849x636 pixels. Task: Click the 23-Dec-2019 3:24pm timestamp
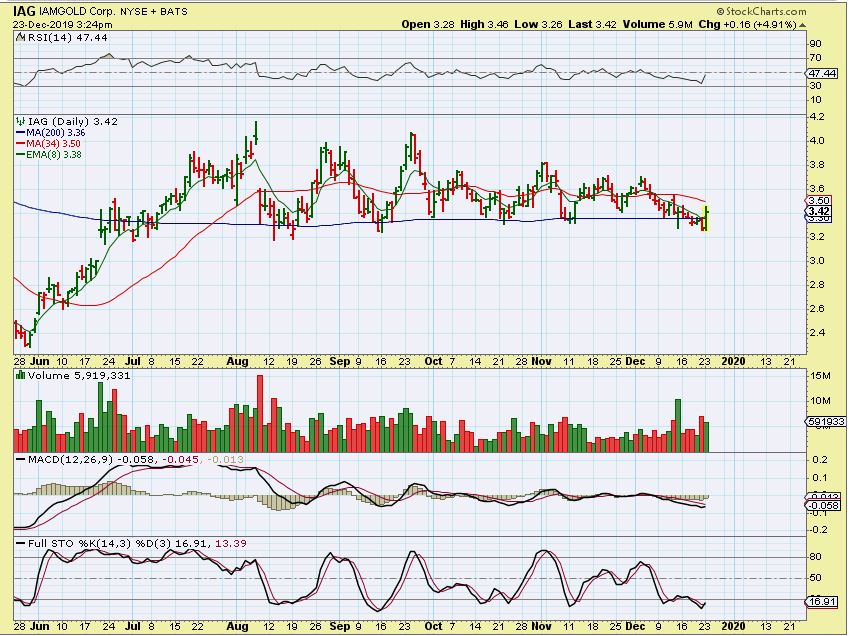(x=63, y=25)
